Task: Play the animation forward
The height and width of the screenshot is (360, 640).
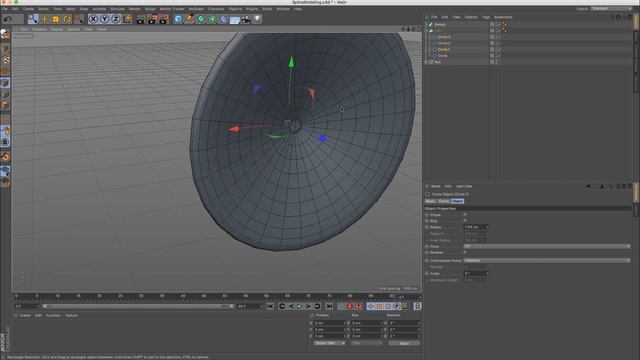Action: (300, 306)
